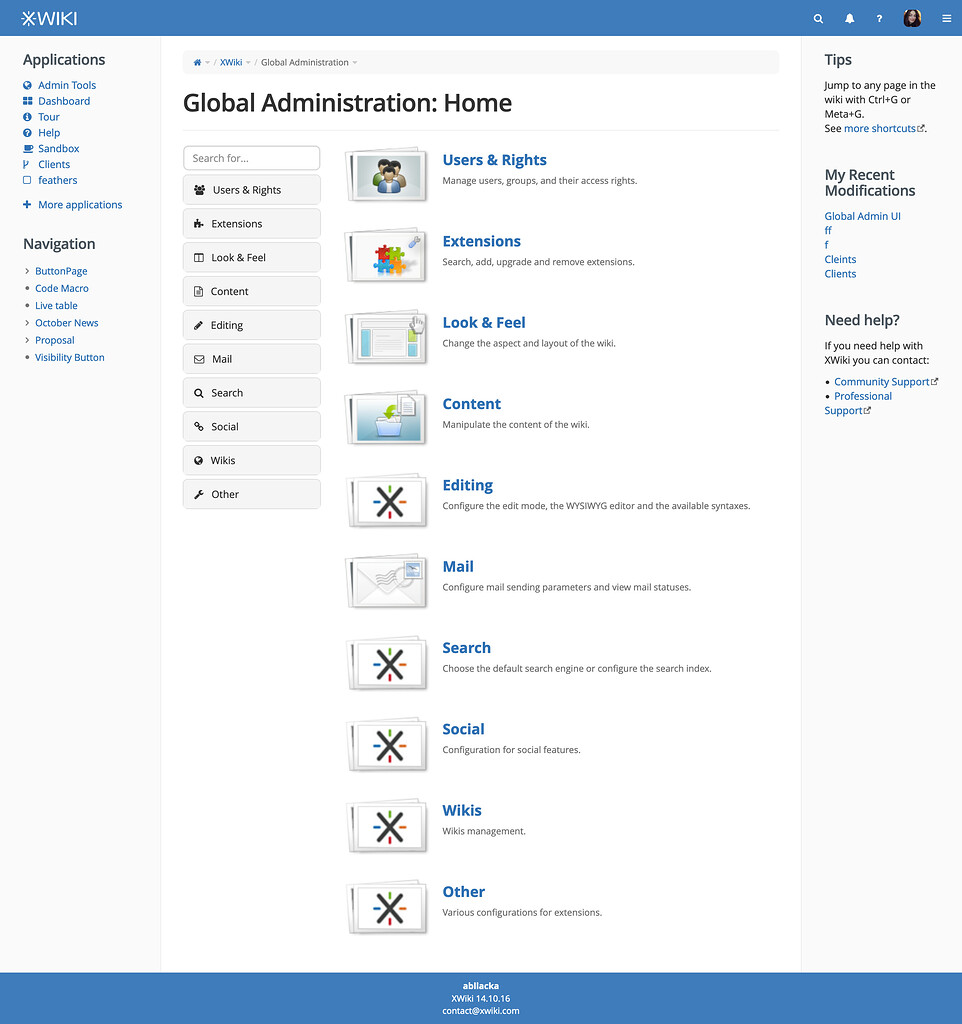Viewport: 962px width, 1024px height.
Task: Expand the Proposal tree node
Action: (27, 340)
